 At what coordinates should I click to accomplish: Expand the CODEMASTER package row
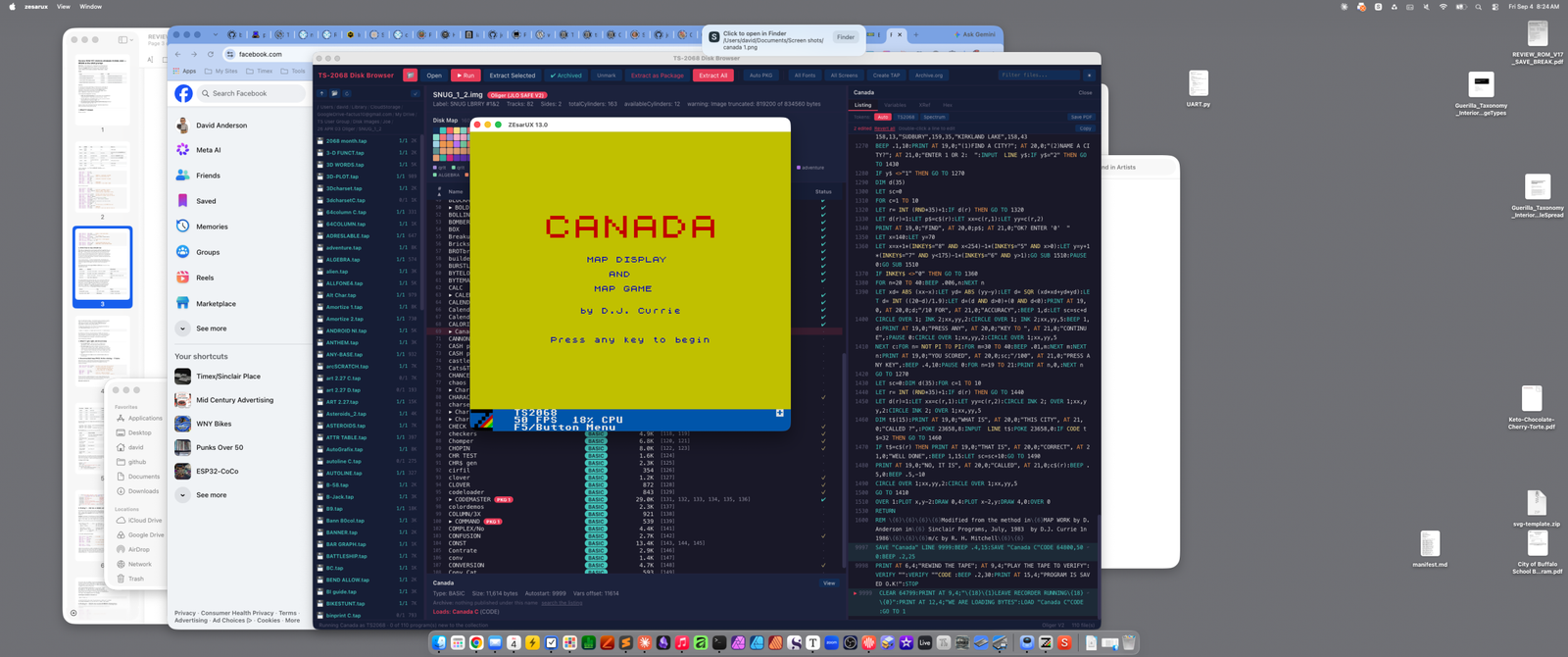(x=451, y=499)
